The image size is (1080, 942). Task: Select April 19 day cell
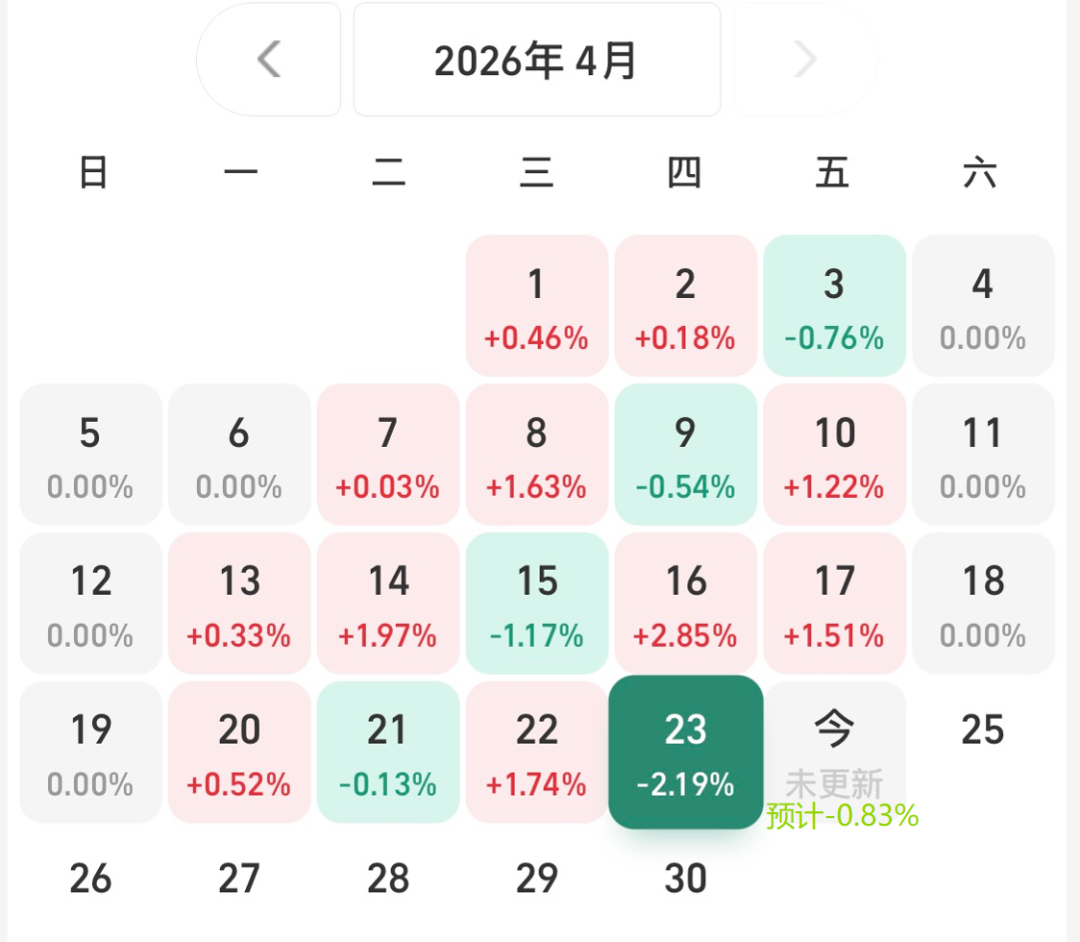pos(90,752)
